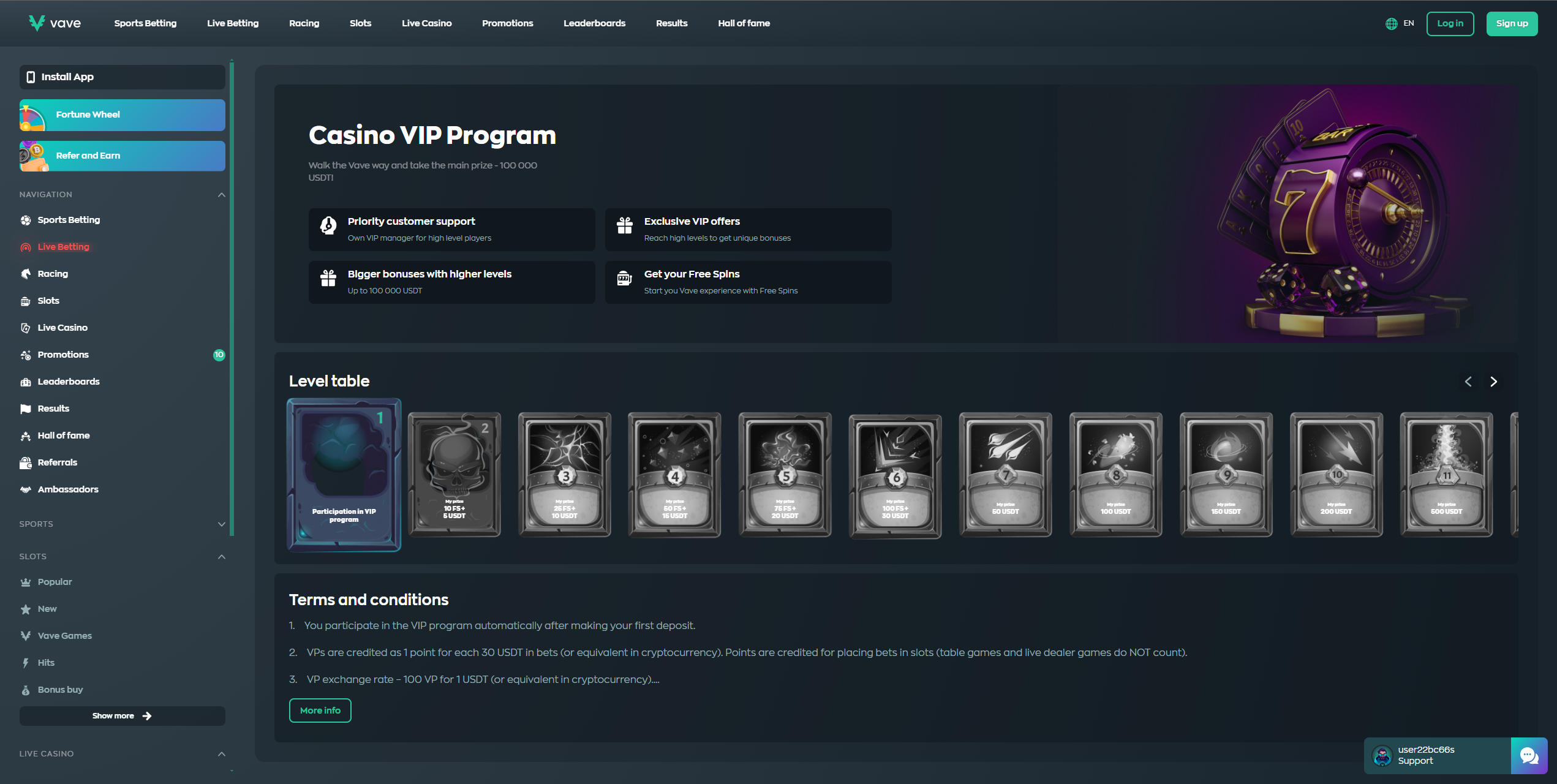Open the EN language selector
Screen dimensions: 1557x784
pyautogui.click(x=1400, y=23)
